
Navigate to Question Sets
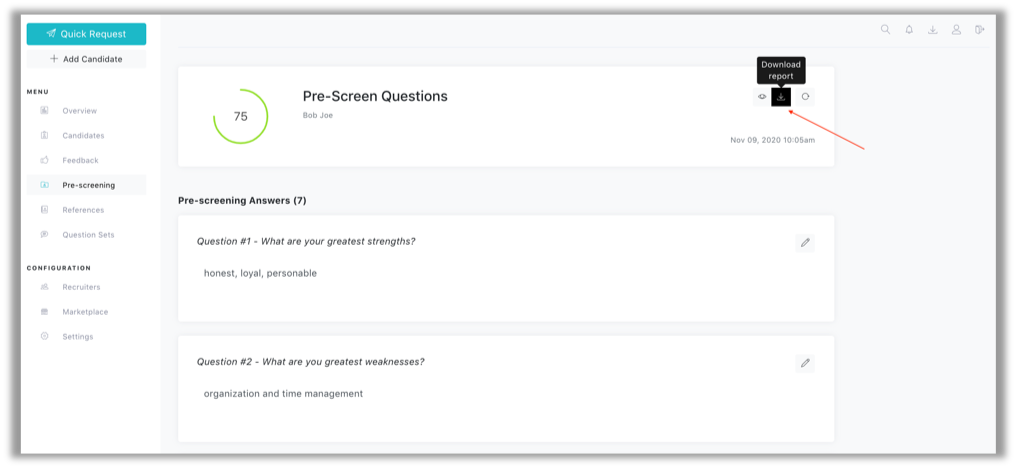(x=86, y=235)
